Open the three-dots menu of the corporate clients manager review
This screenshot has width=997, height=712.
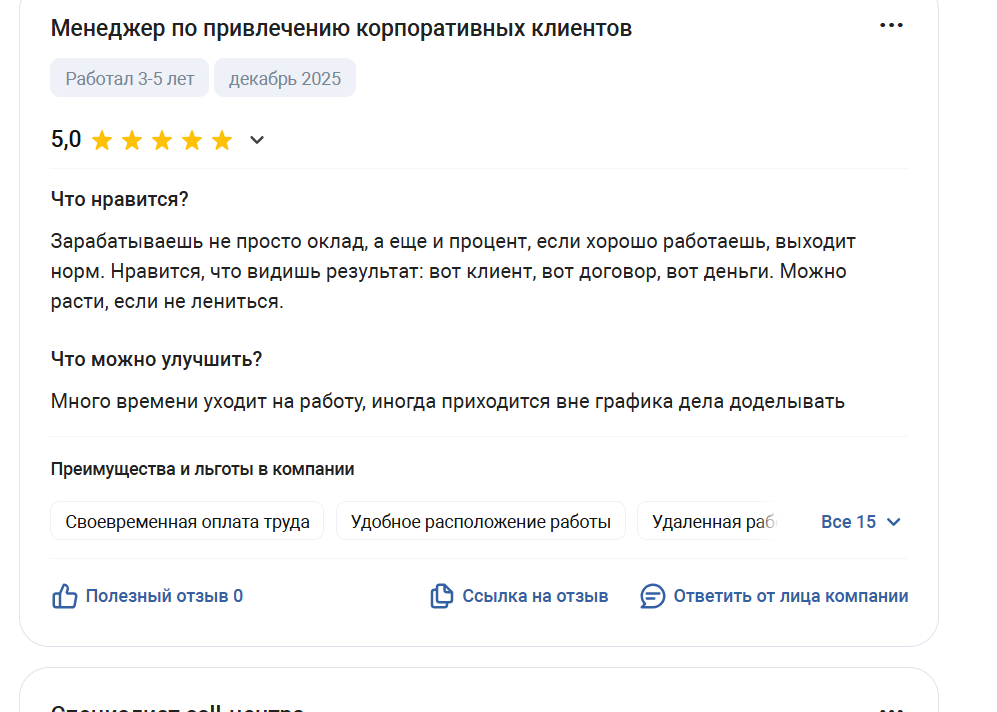pos(891,26)
